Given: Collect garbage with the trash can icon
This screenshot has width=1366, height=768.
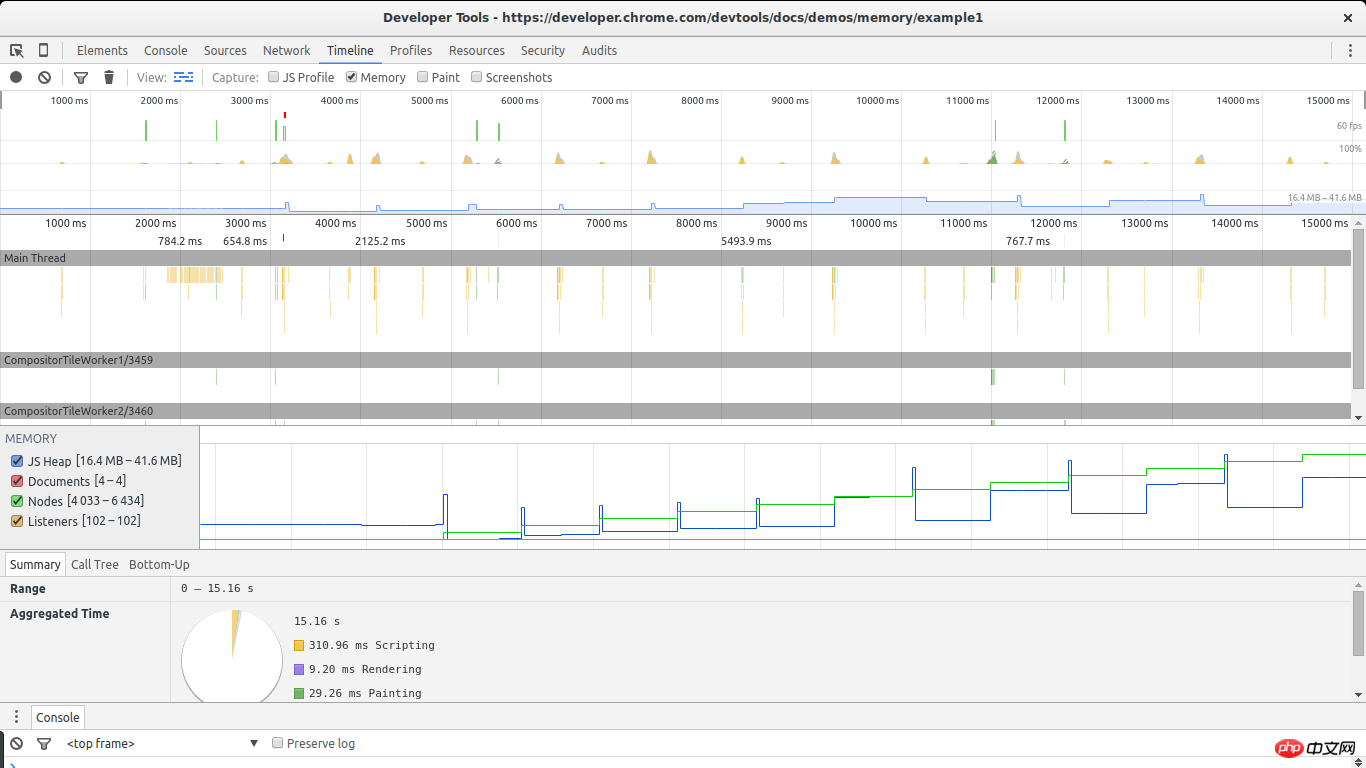Looking at the screenshot, I should 109,77.
